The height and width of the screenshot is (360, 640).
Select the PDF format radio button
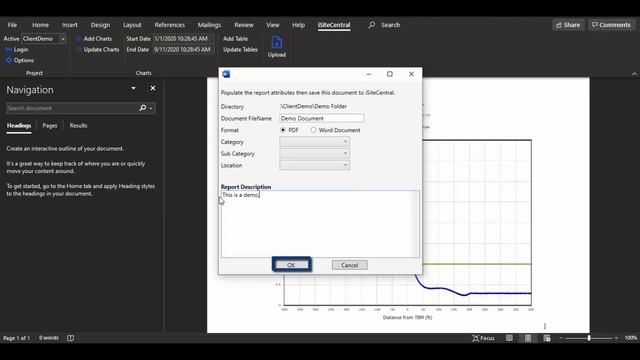click(283, 130)
